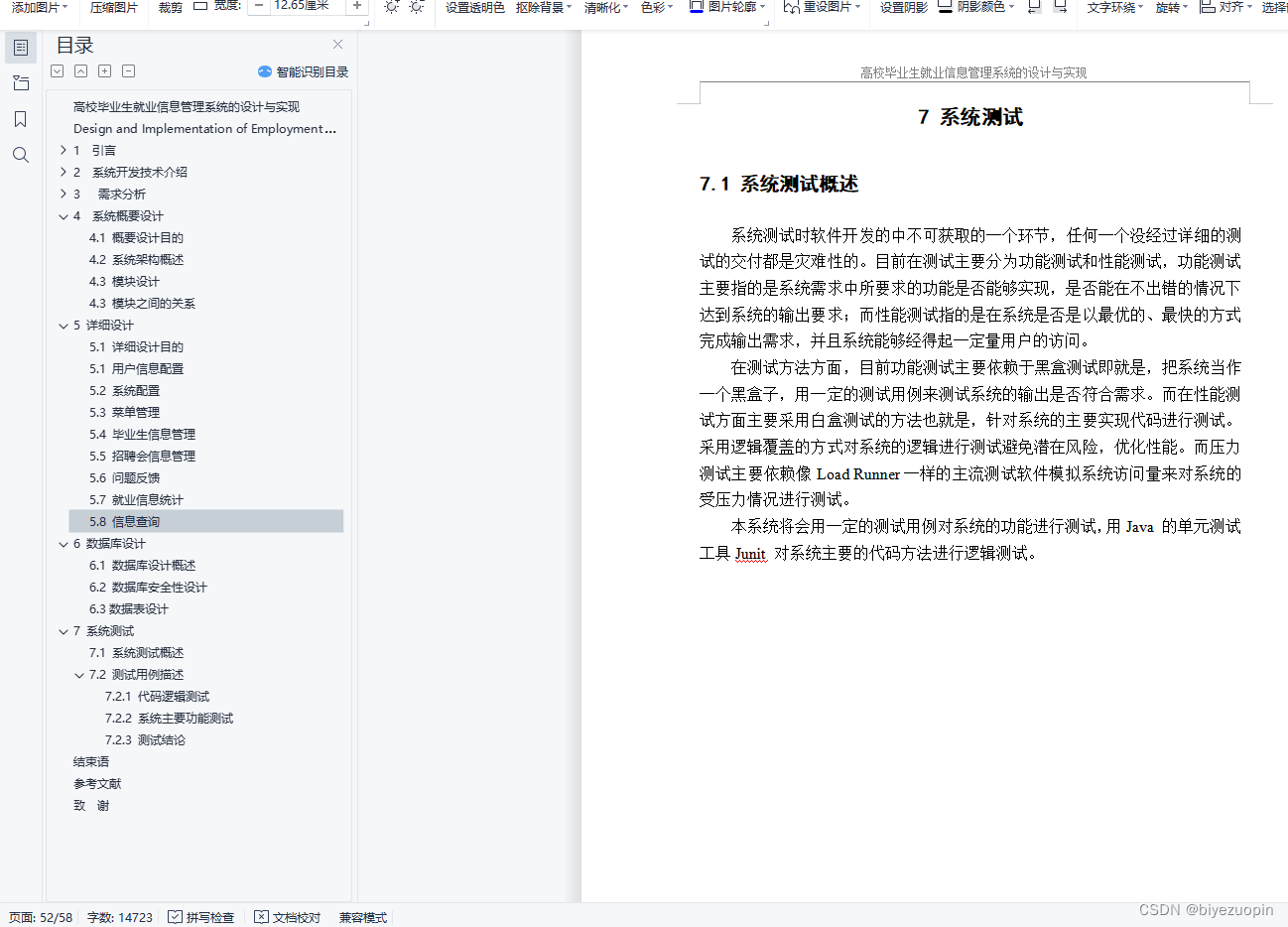
Task: Go to 4.1 概要设计目的 heading
Action: pyautogui.click(x=136, y=237)
